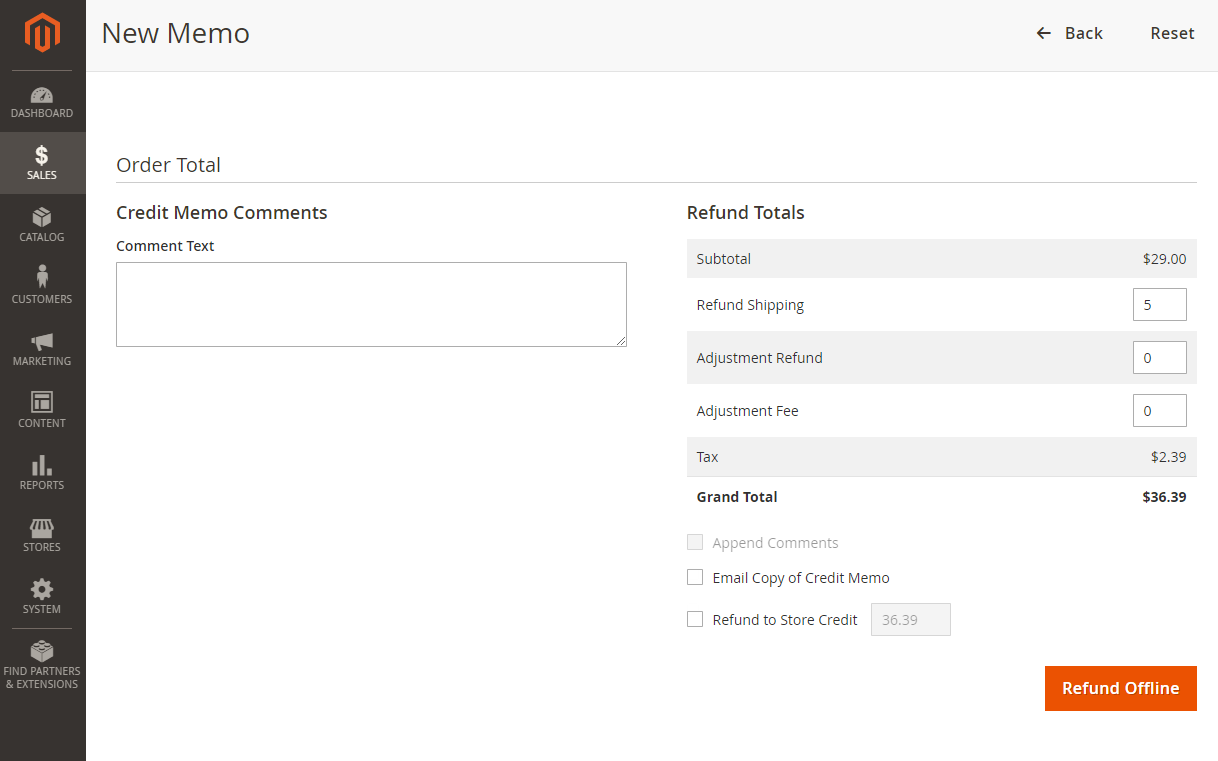This screenshot has height=761, width=1218.
Task: Click the Refund Offline button
Action: pos(1121,688)
